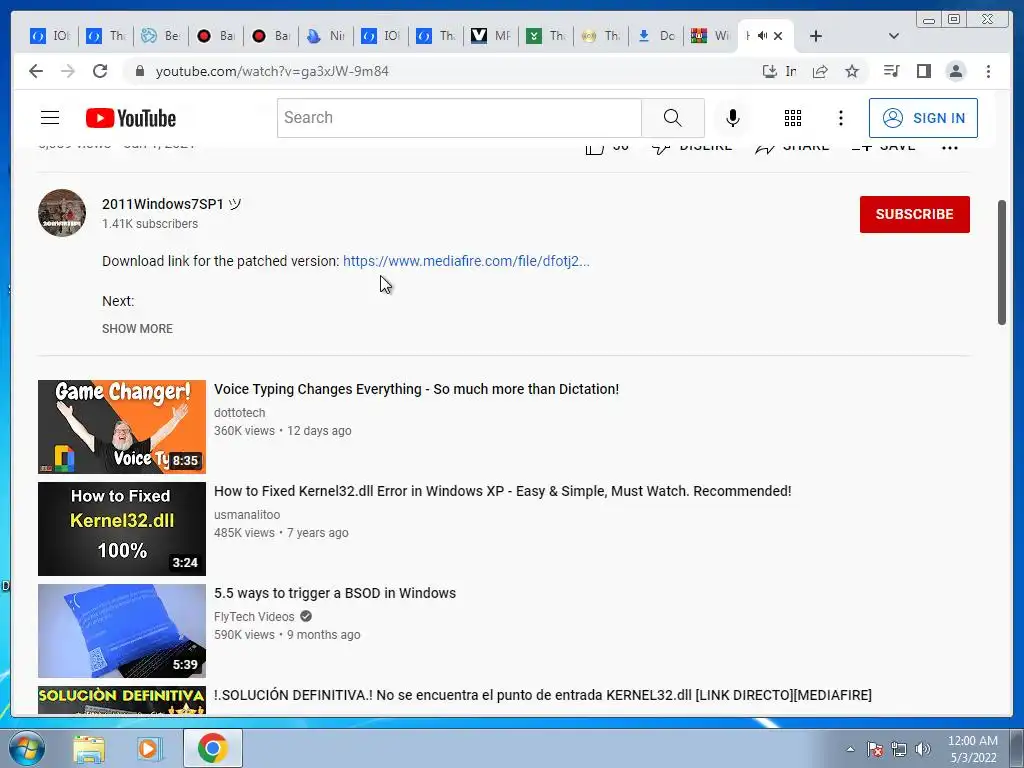Screen dimensions: 1024x768
Task: Close the active YouTube tab
Action: (778, 36)
